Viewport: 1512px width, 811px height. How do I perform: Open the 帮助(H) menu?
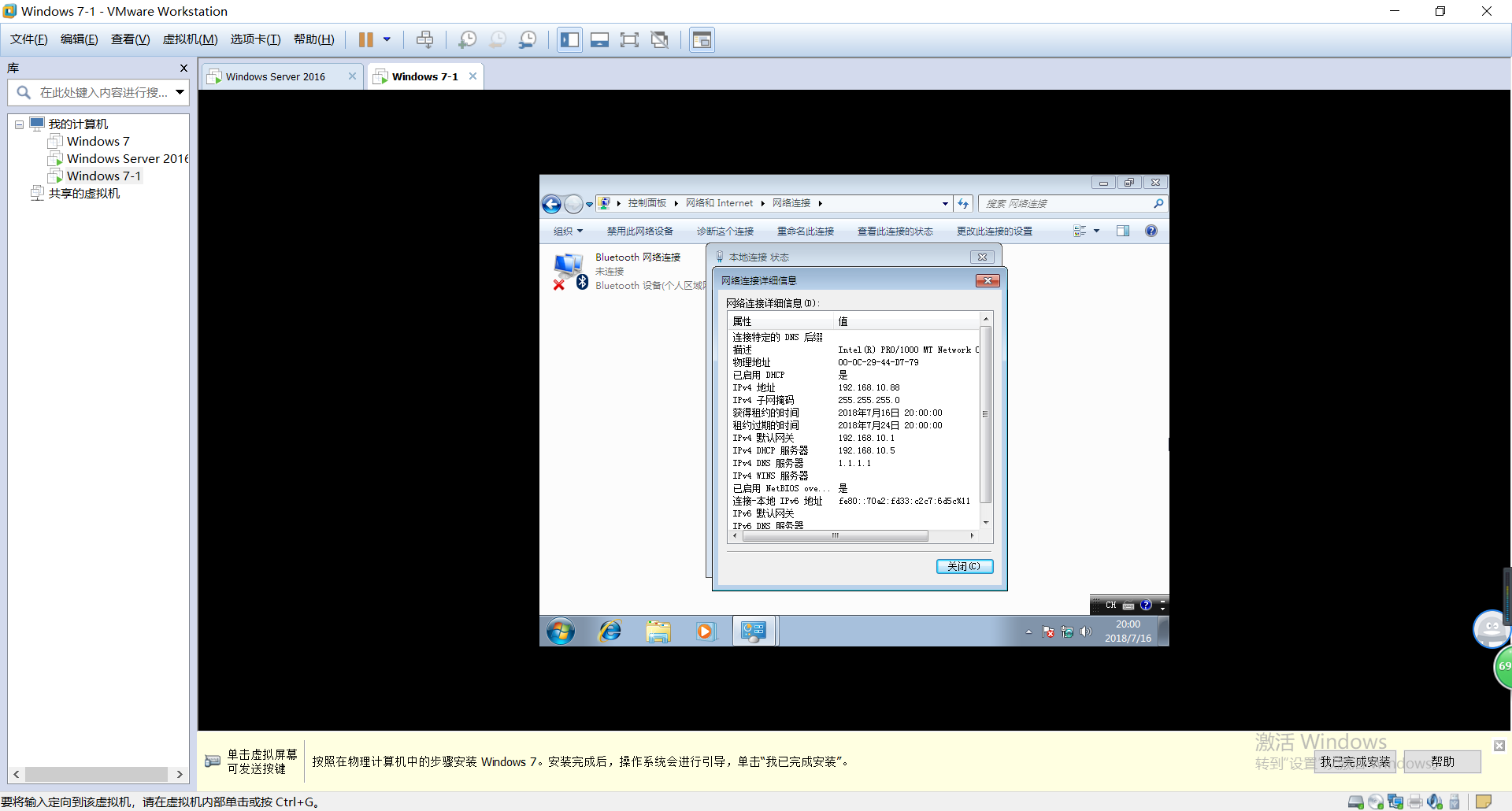pyautogui.click(x=313, y=39)
